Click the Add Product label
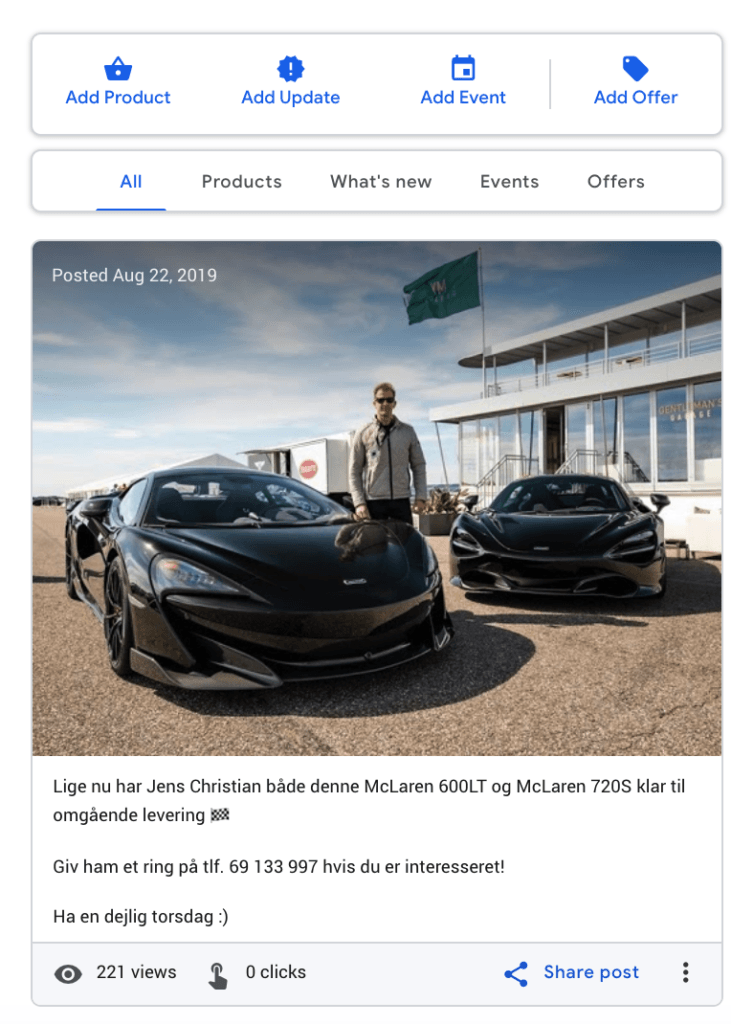 [x=118, y=97]
